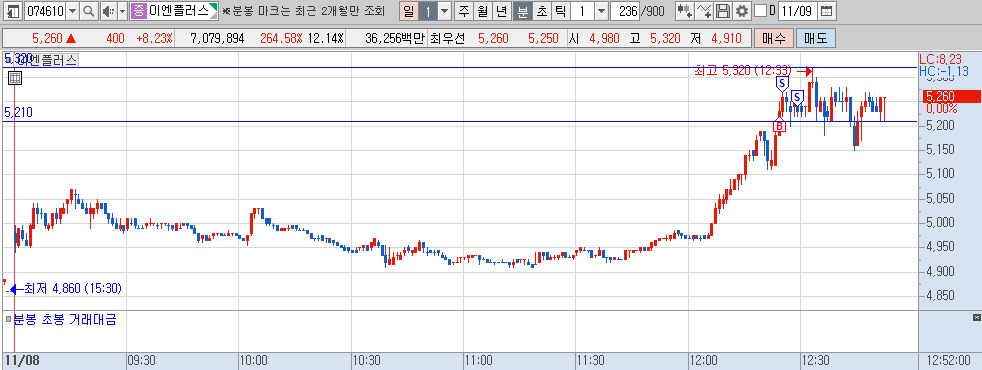Image resolution: width=982 pixels, height=370 pixels.
Task: Select the 주 weekly period button
Action: [464, 11]
